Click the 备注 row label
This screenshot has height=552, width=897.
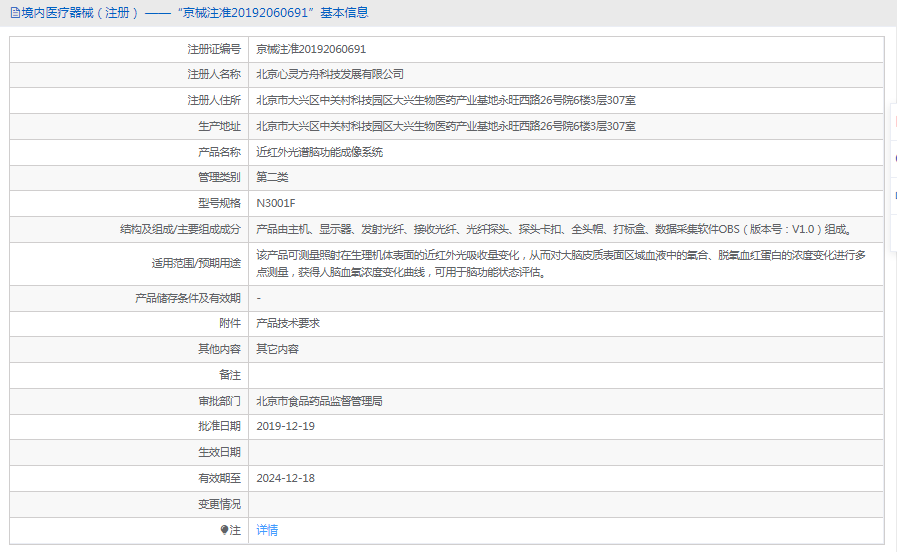coord(230,375)
